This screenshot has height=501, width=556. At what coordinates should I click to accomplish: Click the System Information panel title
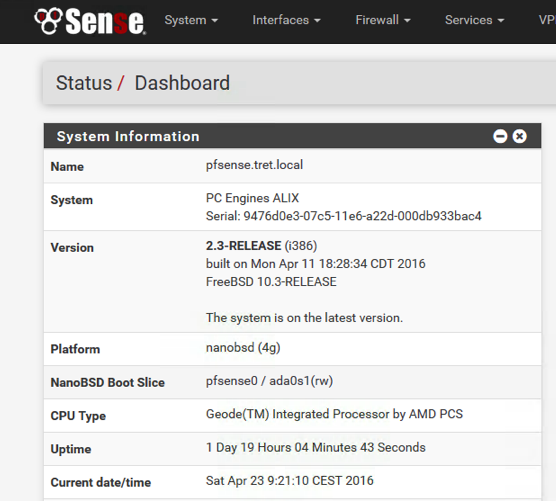click(128, 137)
